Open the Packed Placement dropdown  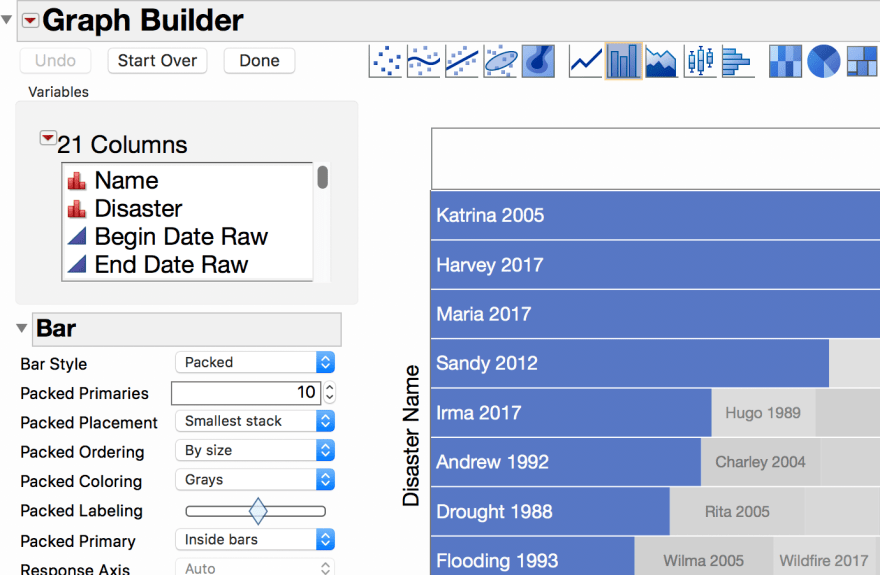254,422
